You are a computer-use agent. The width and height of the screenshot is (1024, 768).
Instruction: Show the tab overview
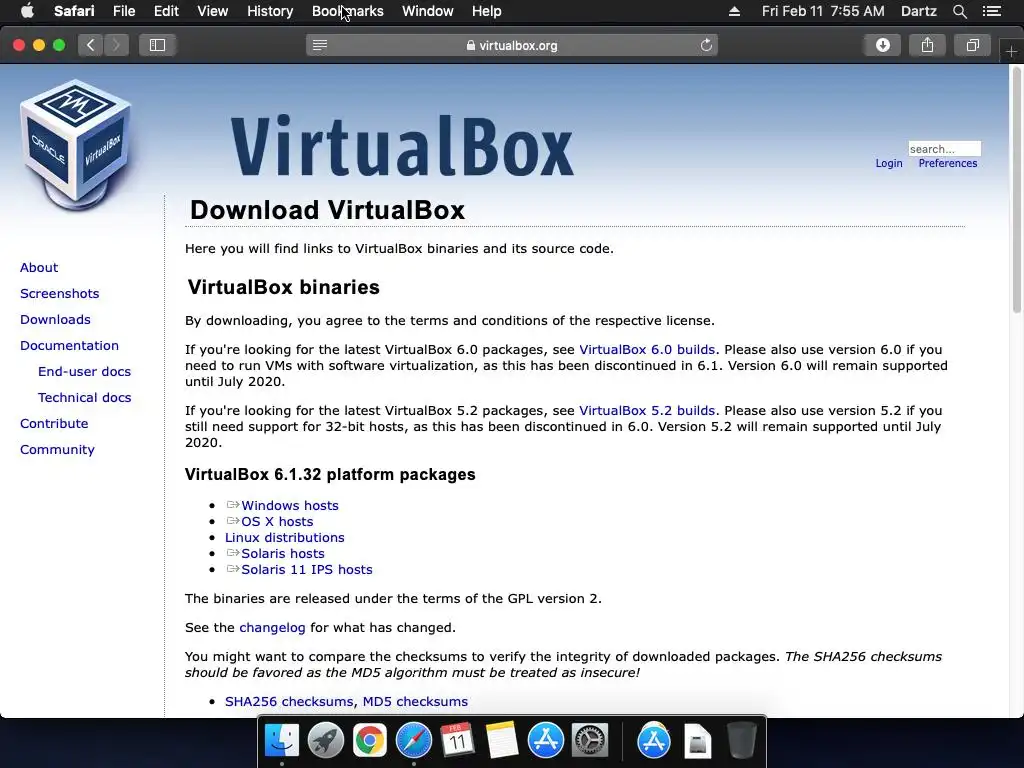point(972,45)
